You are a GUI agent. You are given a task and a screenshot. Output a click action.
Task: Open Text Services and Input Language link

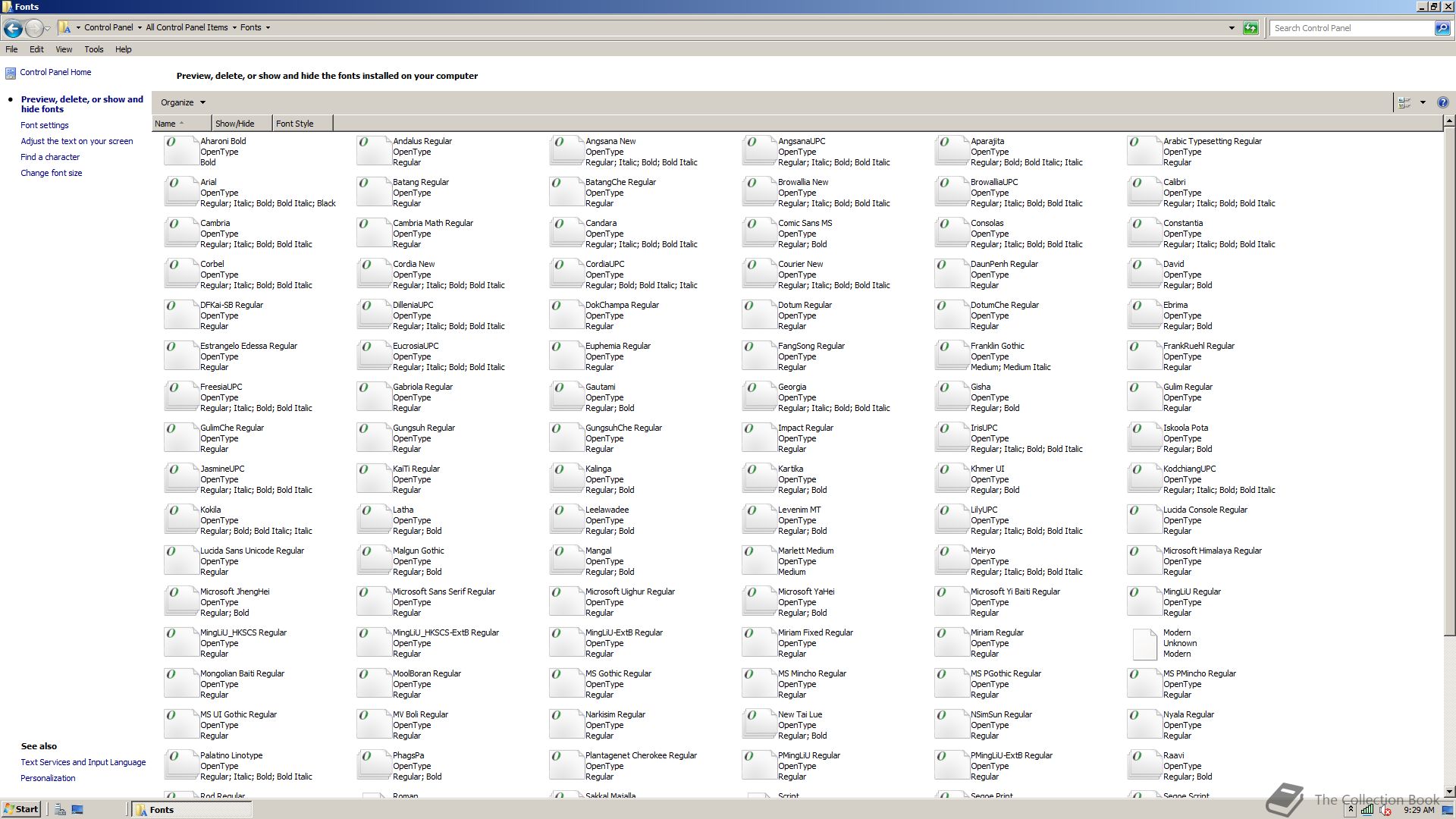click(x=83, y=762)
